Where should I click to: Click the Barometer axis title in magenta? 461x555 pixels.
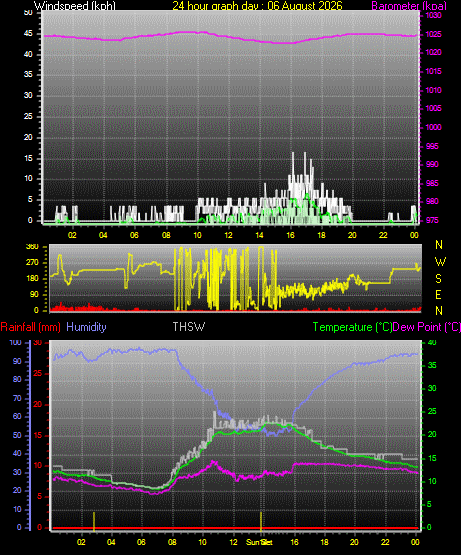409,6
